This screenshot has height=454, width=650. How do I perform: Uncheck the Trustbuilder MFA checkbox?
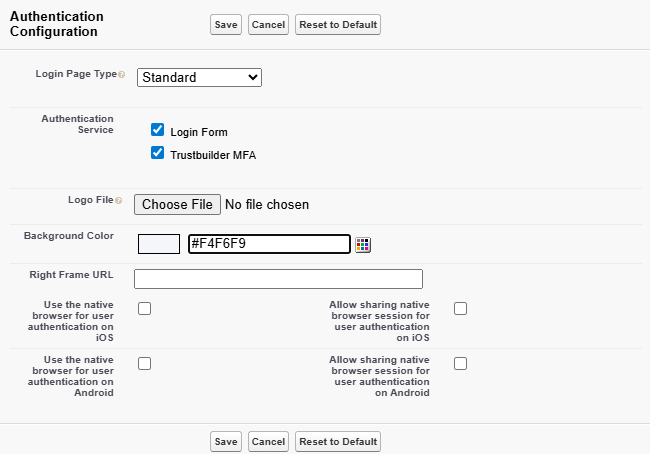click(x=157, y=153)
